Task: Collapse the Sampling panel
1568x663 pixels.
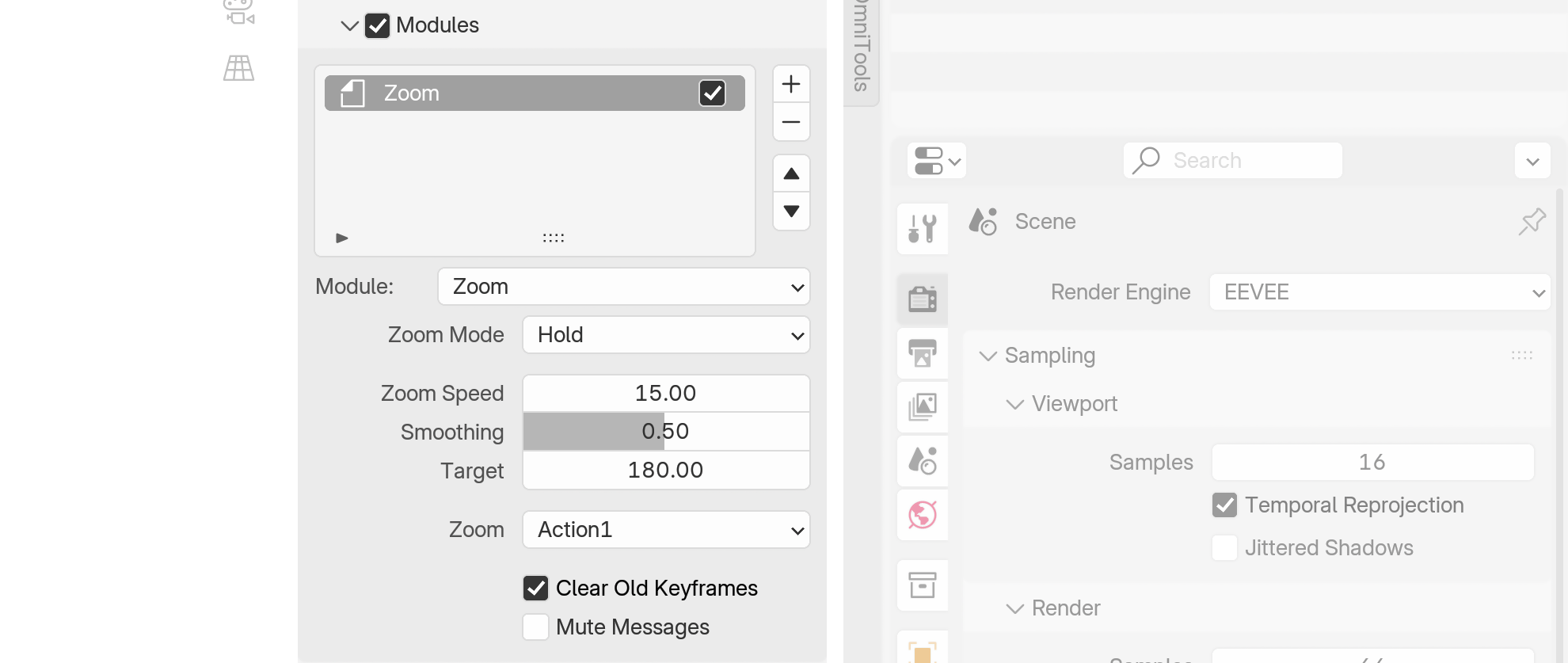Action: coord(988,356)
